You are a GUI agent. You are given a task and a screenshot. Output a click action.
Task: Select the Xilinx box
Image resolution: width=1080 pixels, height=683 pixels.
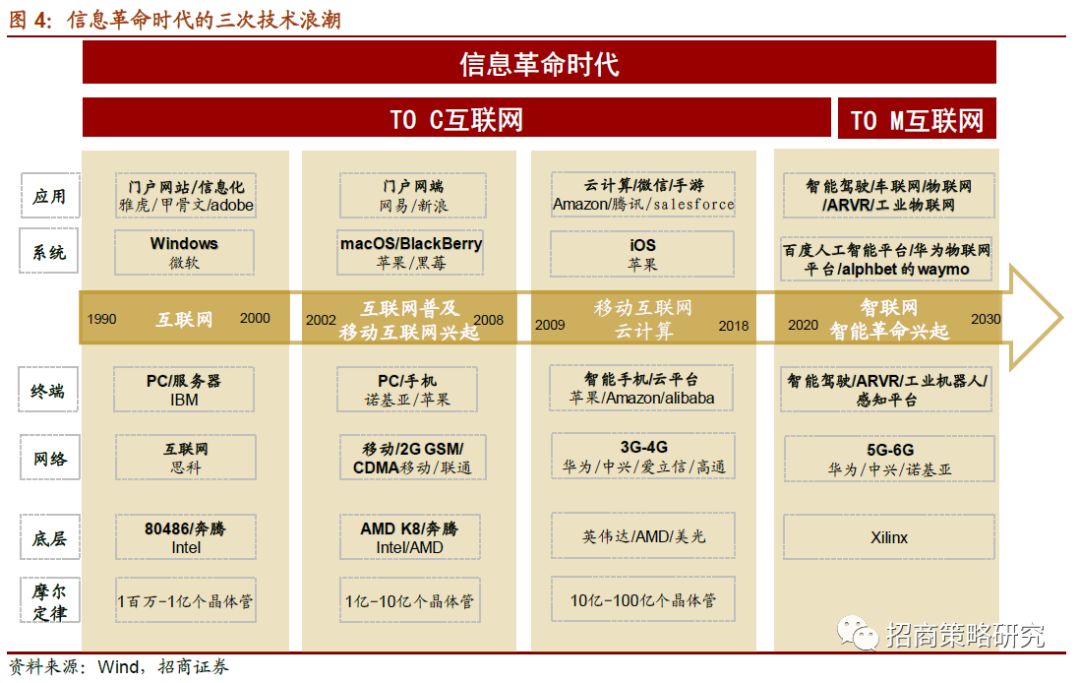888,537
